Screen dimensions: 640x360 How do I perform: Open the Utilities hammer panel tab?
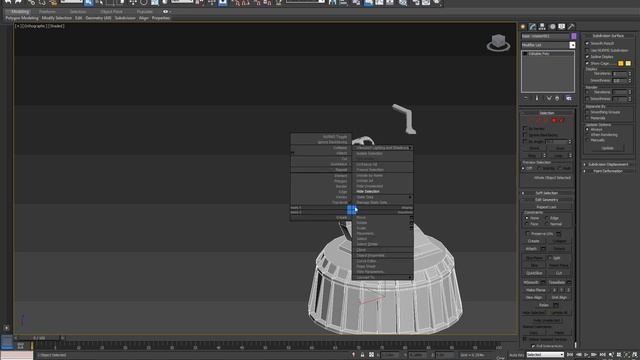[x=571, y=27]
